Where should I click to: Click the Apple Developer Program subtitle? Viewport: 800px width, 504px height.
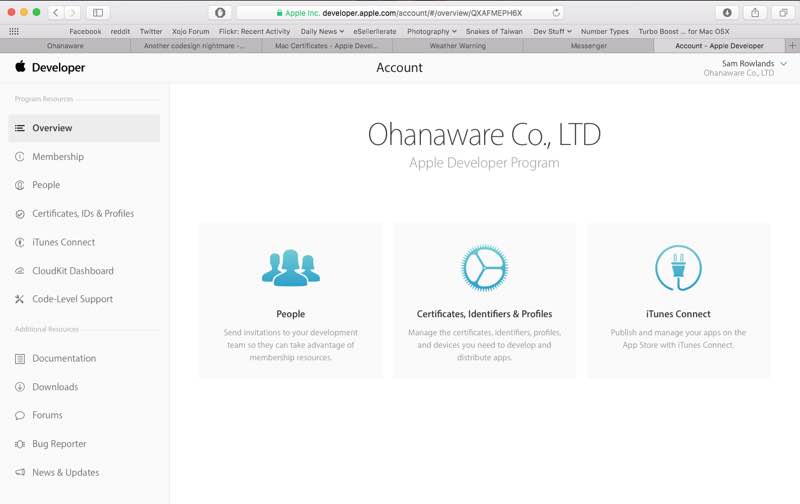point(484,163)
